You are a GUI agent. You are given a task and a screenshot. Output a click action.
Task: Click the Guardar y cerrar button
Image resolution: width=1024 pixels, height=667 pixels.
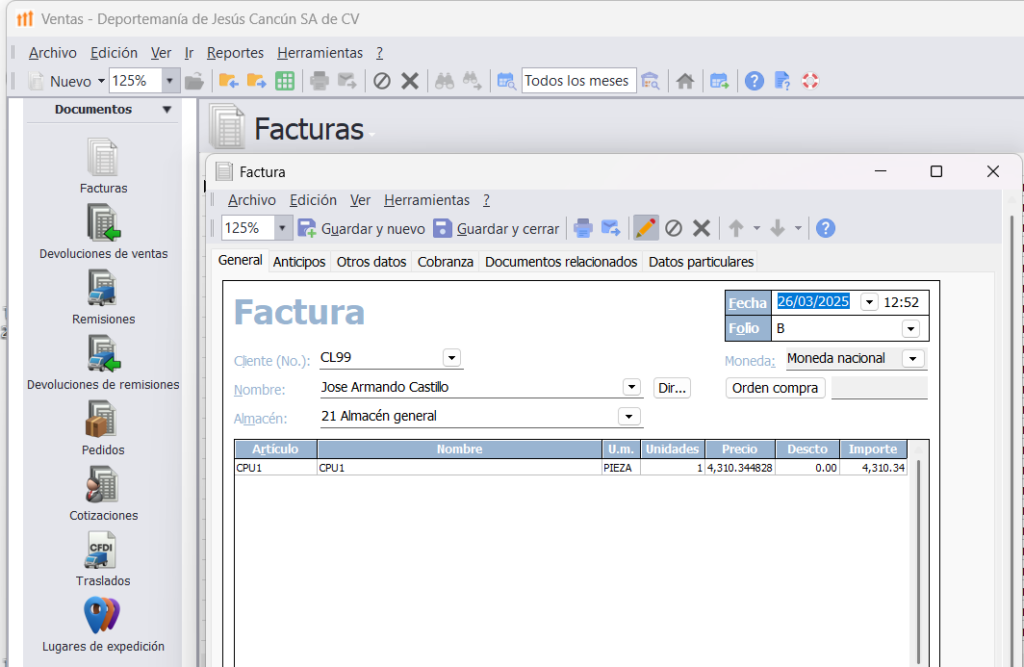click(x=496, y=229)
